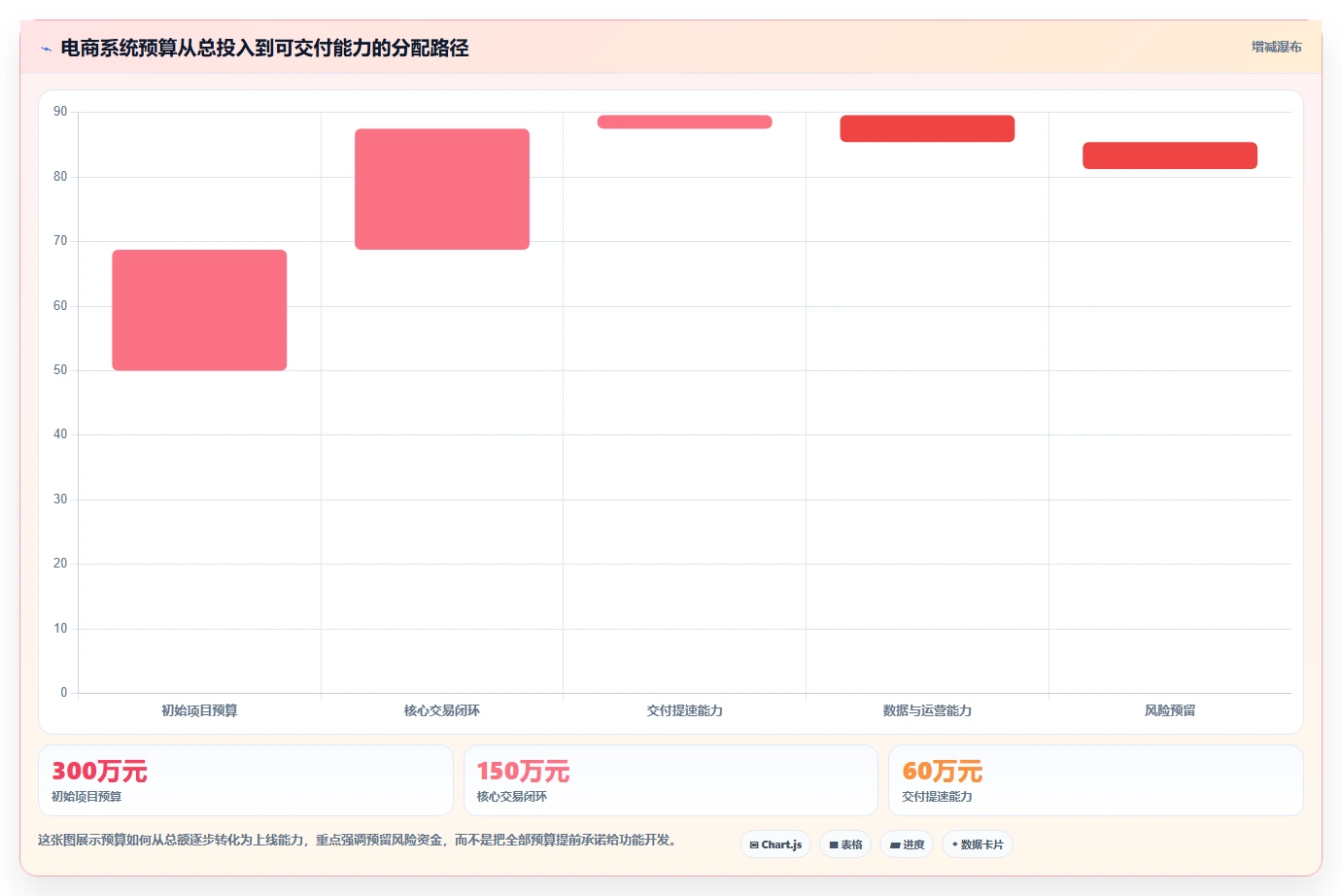Click the description text starting 这张图展示预算
The width and height of the screenshot is (1342, 896).
tap(358, 840)
